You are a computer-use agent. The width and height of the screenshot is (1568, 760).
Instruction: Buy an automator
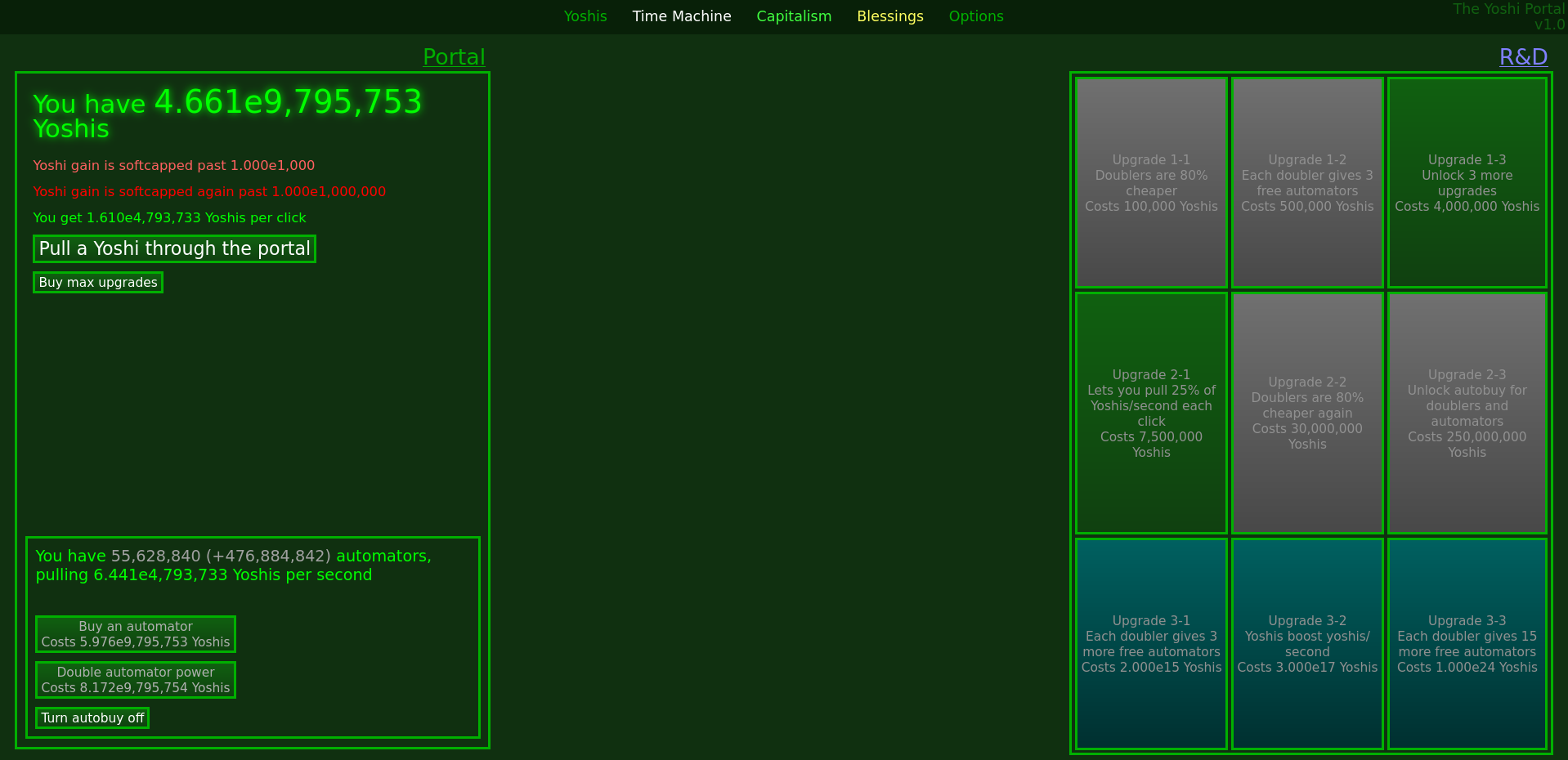pyautogui.click(x=136, y=634)
